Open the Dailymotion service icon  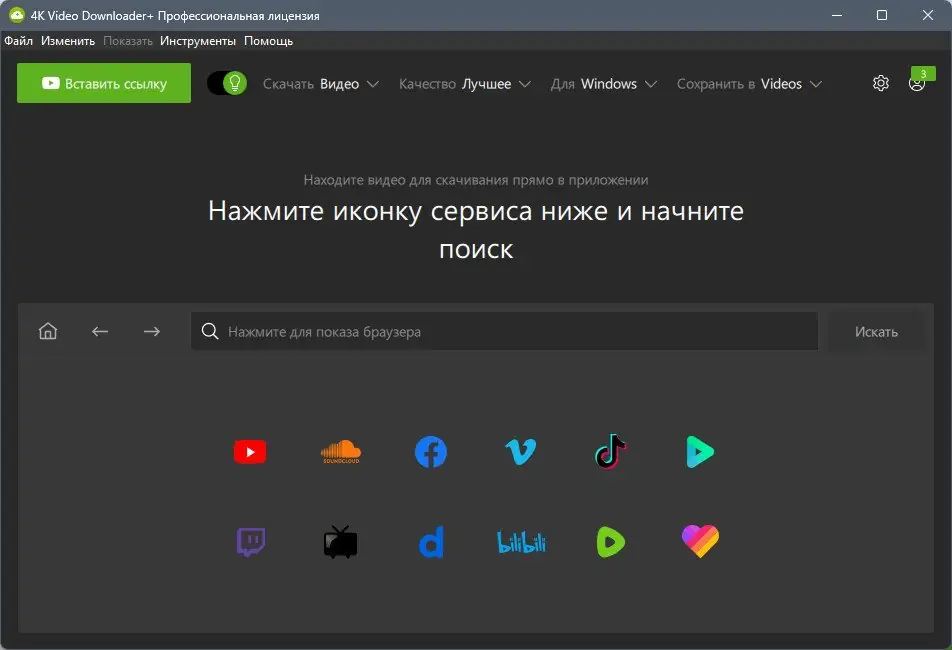[x=430, y=541]
